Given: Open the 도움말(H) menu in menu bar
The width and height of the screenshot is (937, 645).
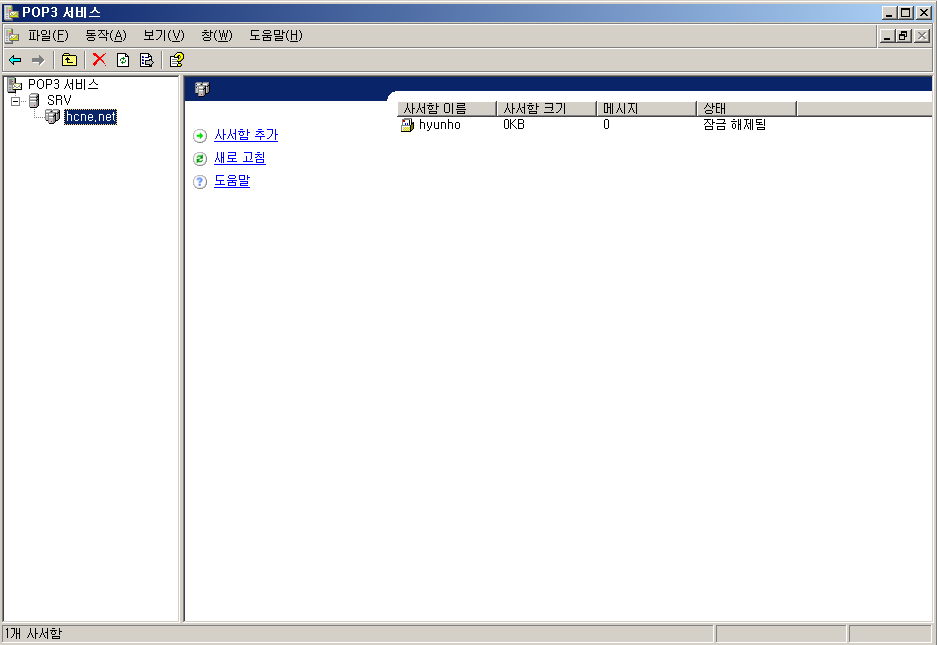Looking at the screenshot, I should point(275,36).
